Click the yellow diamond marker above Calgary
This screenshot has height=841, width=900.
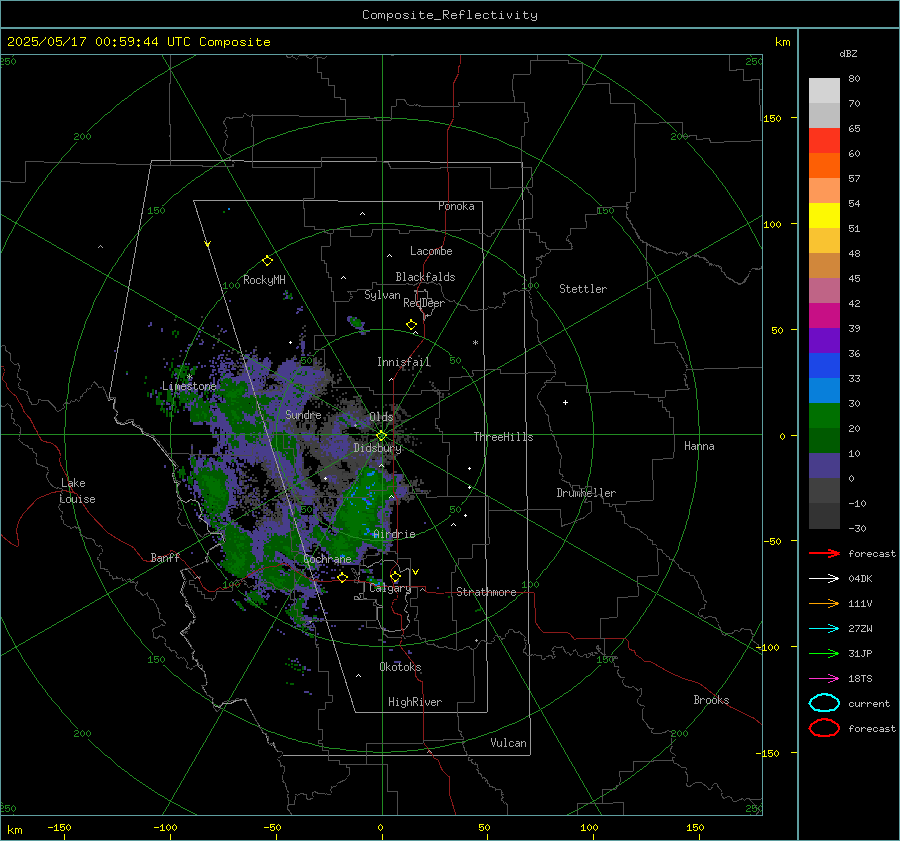tap(395, 576)
